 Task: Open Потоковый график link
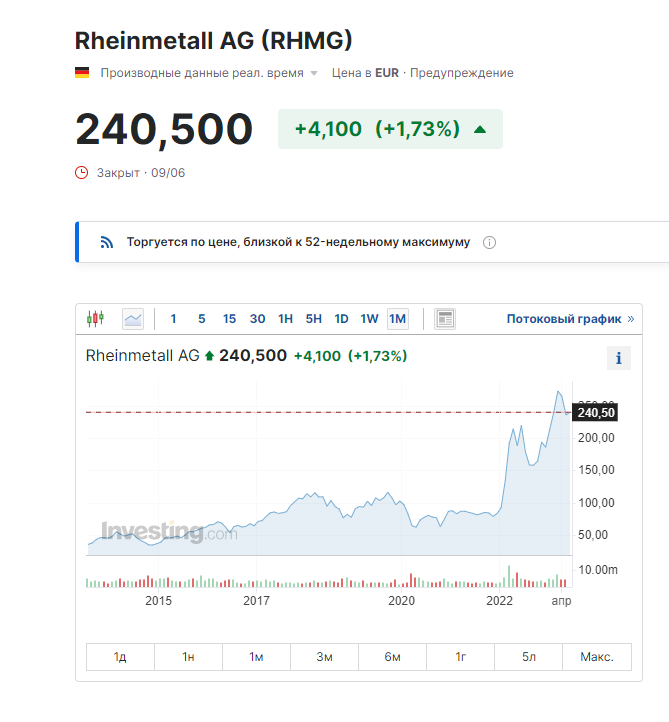point(570,319)
